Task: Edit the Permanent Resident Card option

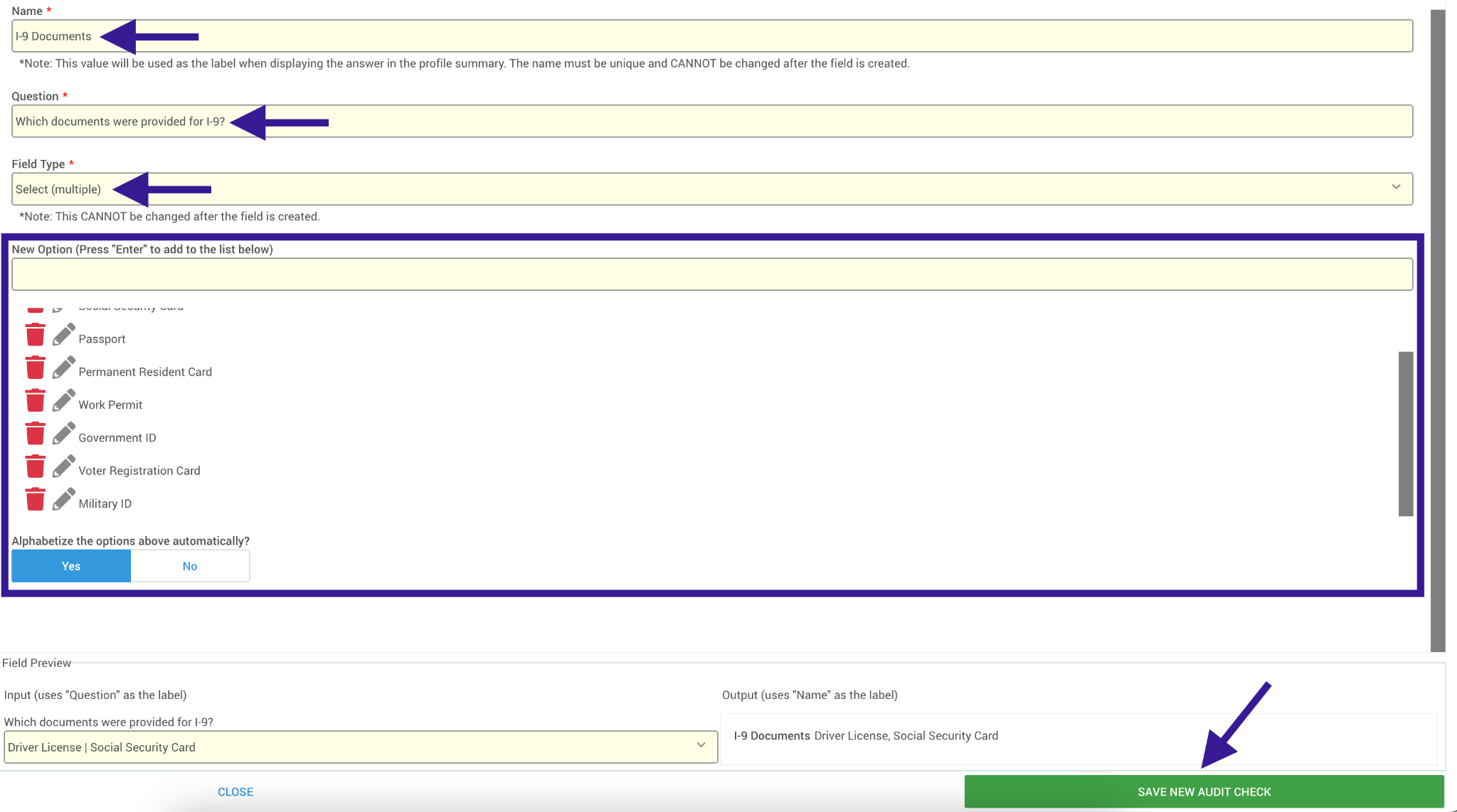Action: tap(63, 368)
